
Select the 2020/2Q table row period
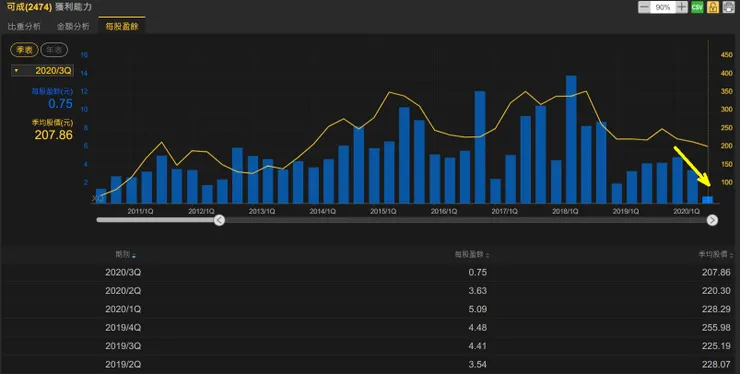coord(123,291)
